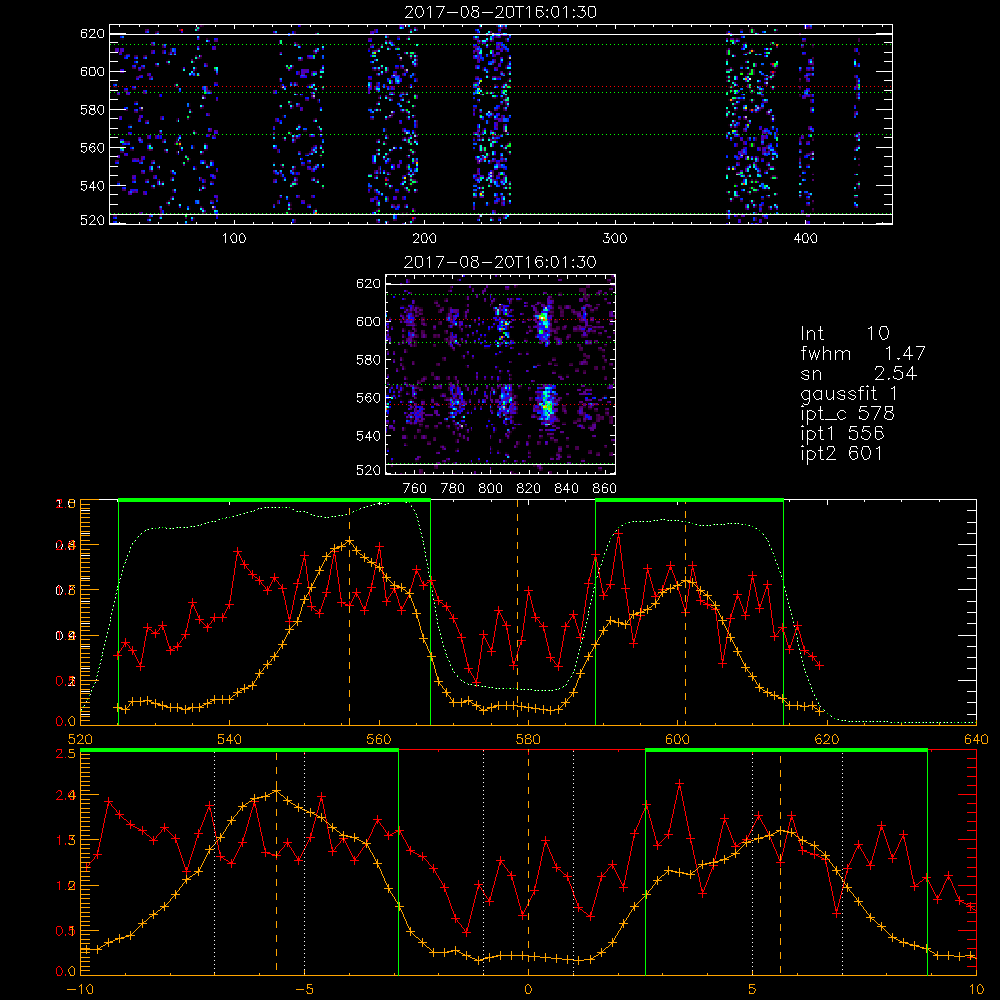Click y-axis label 2.5 on bottom plot
Image resolution: width=1000 pixels, height=1000 pixels.
pos(68,754)
